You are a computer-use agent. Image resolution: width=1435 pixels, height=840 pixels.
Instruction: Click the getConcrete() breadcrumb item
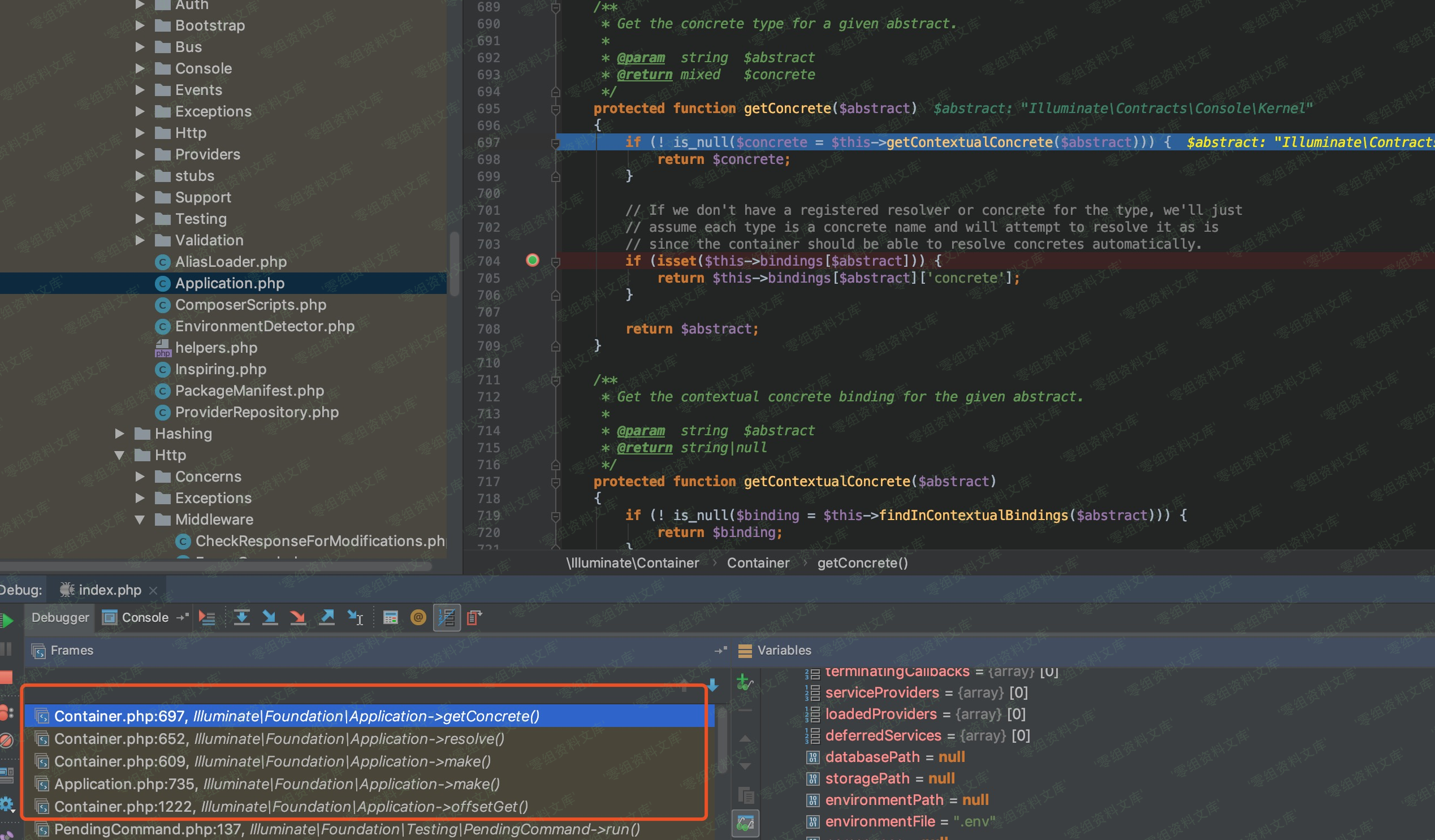point(862,562)
